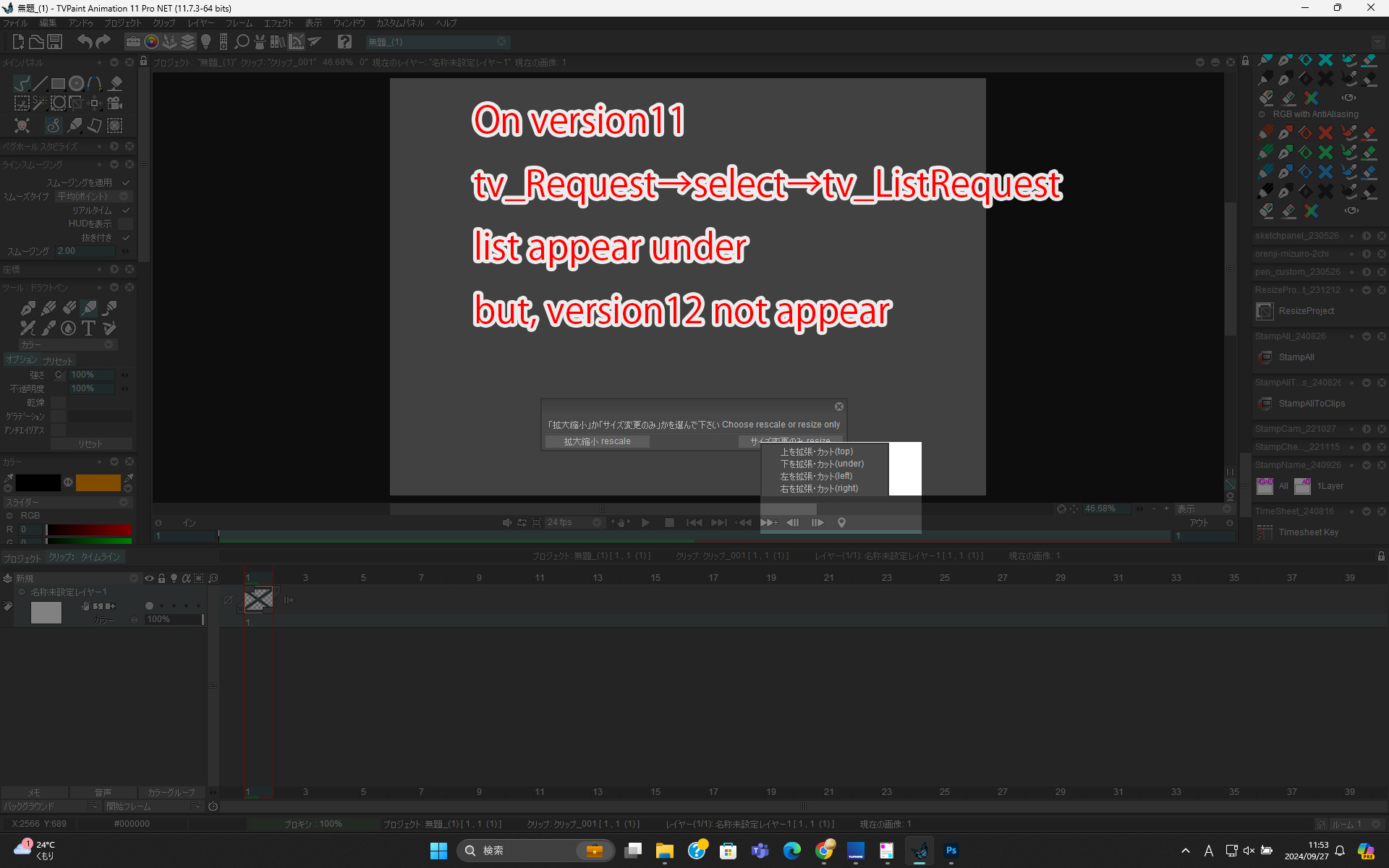Click the Save project floppy icon
This screenshot has height=868, width=1389.
(55, 42)
